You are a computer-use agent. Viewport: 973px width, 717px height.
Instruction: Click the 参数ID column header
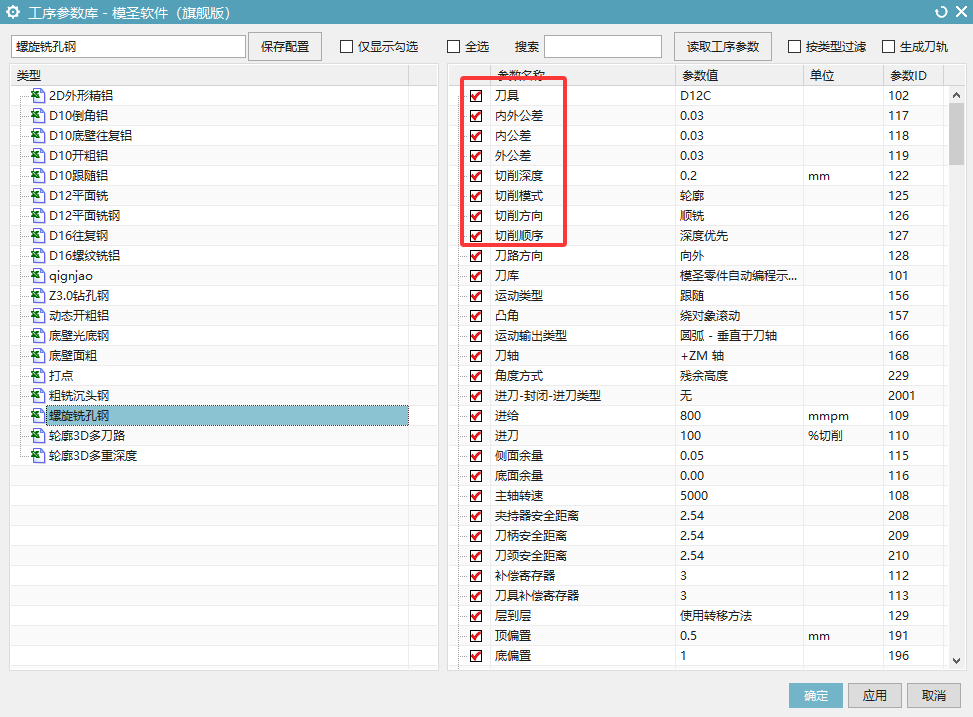[x=913, y=75]
